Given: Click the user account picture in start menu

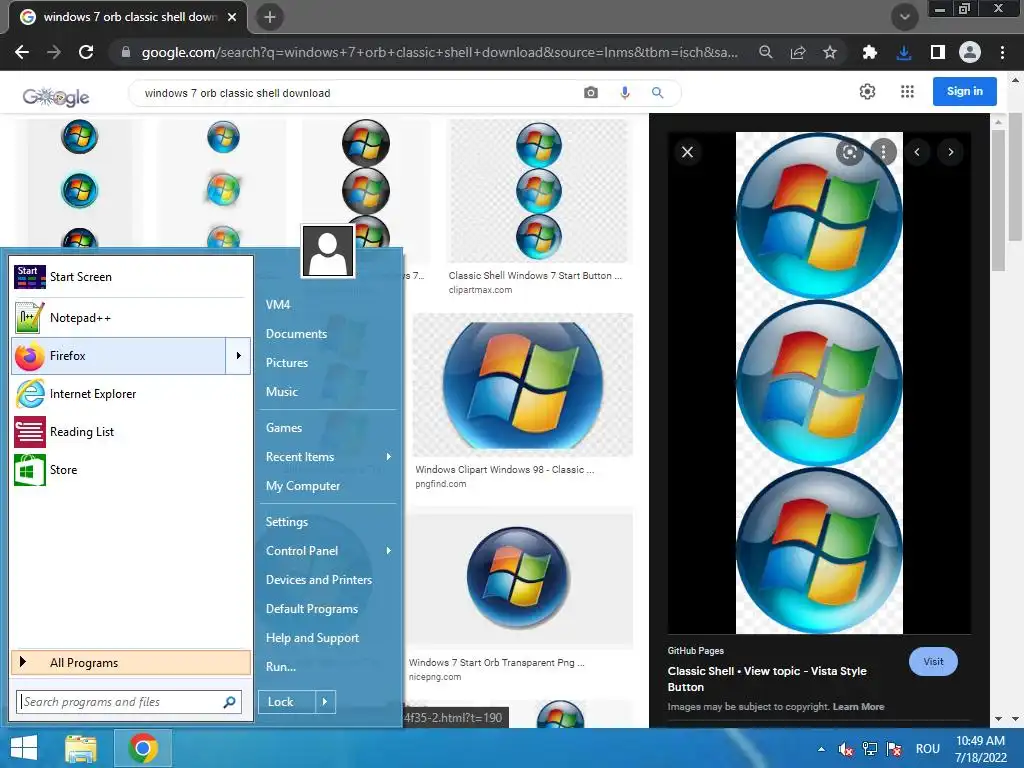Looking at the screenshot, I should pos(328,251).
